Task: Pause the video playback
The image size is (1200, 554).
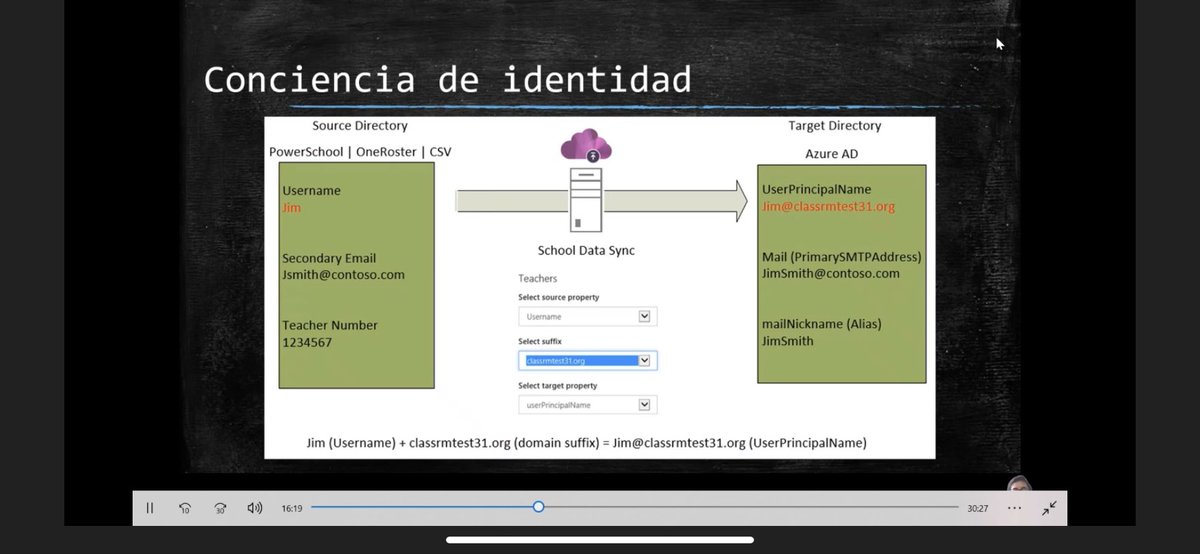Action: pyautogui.click(x=150, y=508)
